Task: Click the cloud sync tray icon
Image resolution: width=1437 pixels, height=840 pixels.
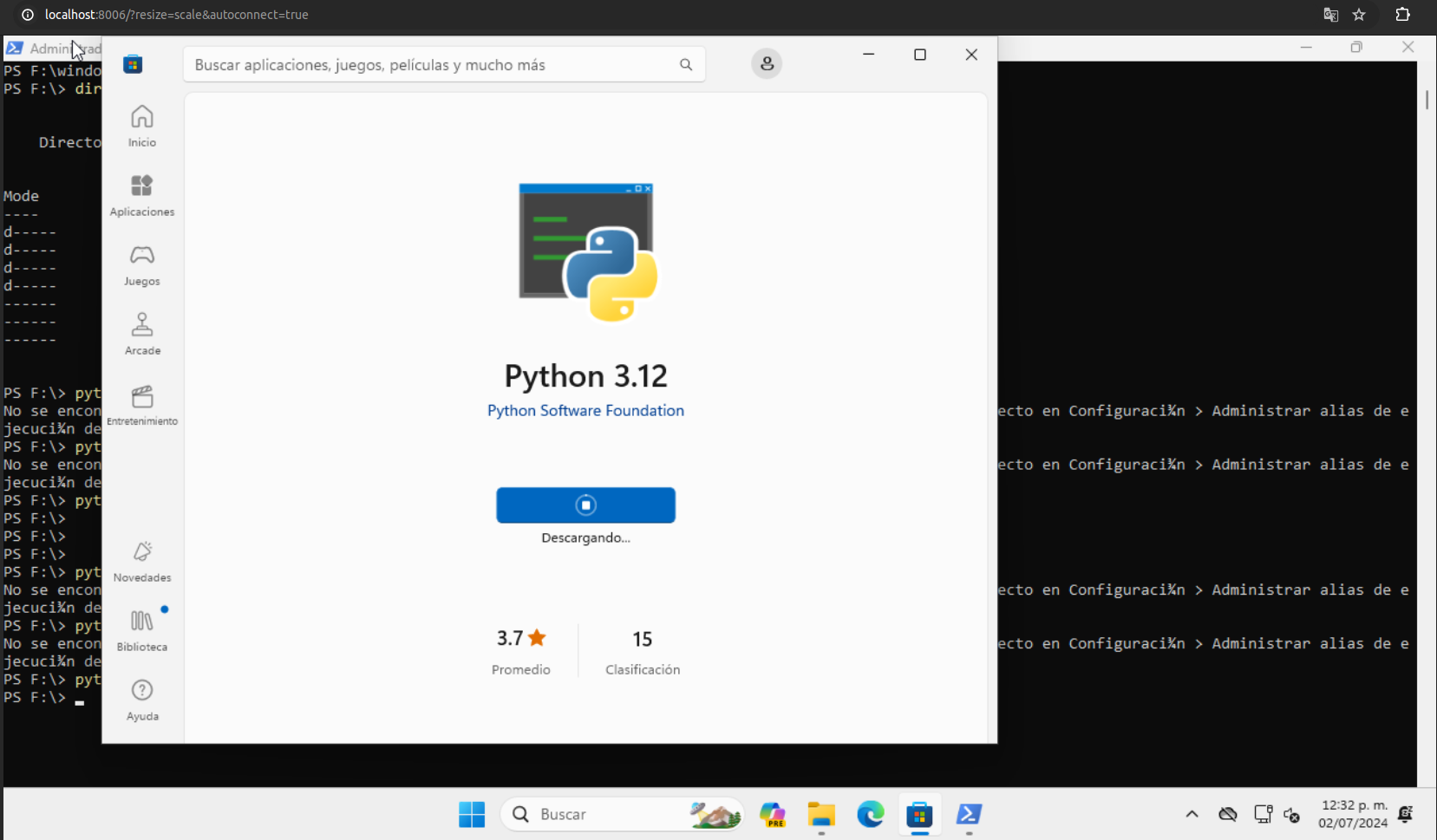Action: pos(1227,814)
